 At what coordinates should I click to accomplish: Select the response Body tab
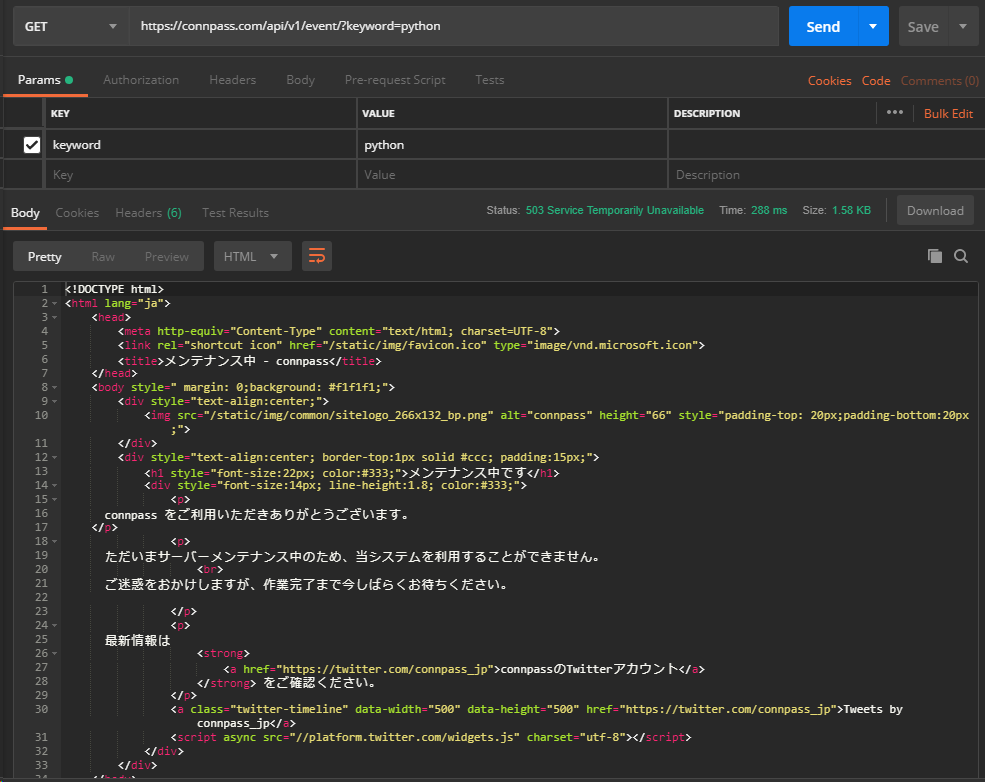[x=25, y=213]
